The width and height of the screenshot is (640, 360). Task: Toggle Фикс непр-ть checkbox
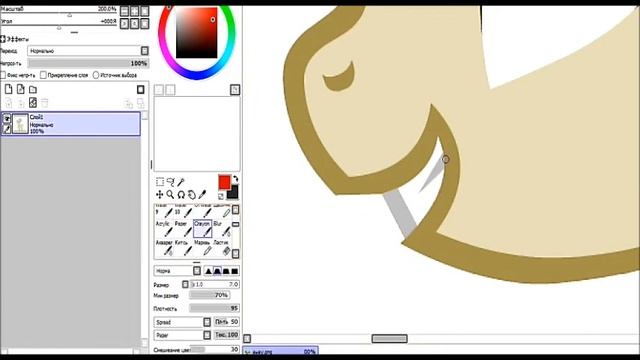(x=3, y=75)
